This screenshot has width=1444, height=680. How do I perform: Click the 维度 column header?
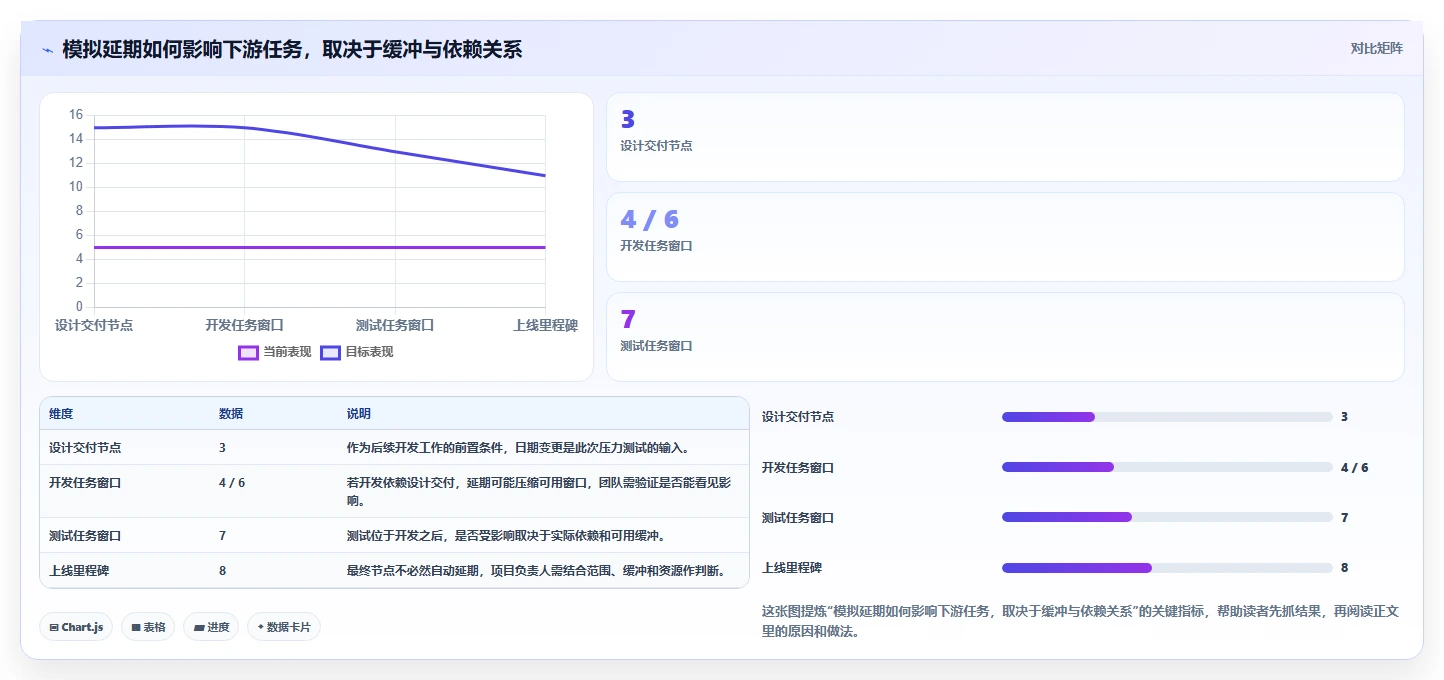(x=61, y=414)
